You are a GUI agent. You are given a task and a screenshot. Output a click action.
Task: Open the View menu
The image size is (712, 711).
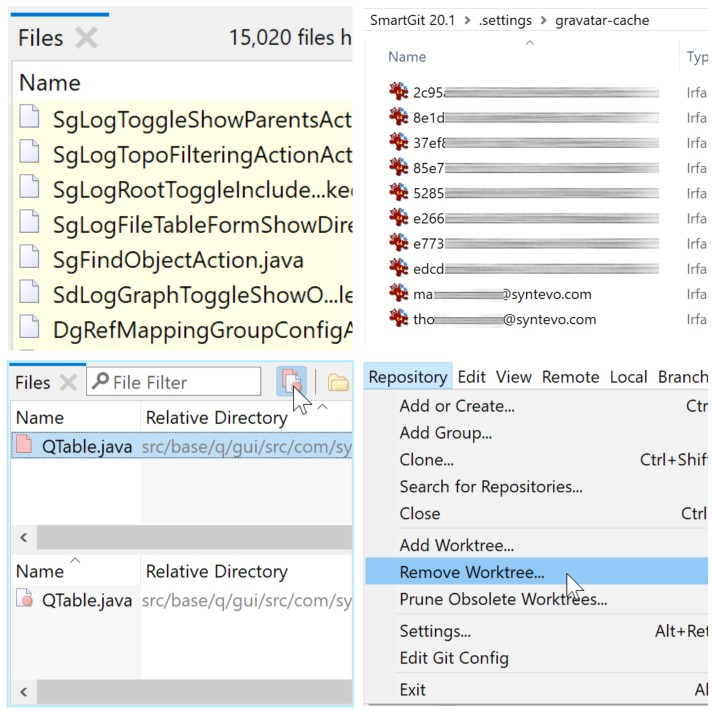tap(514, 377)
